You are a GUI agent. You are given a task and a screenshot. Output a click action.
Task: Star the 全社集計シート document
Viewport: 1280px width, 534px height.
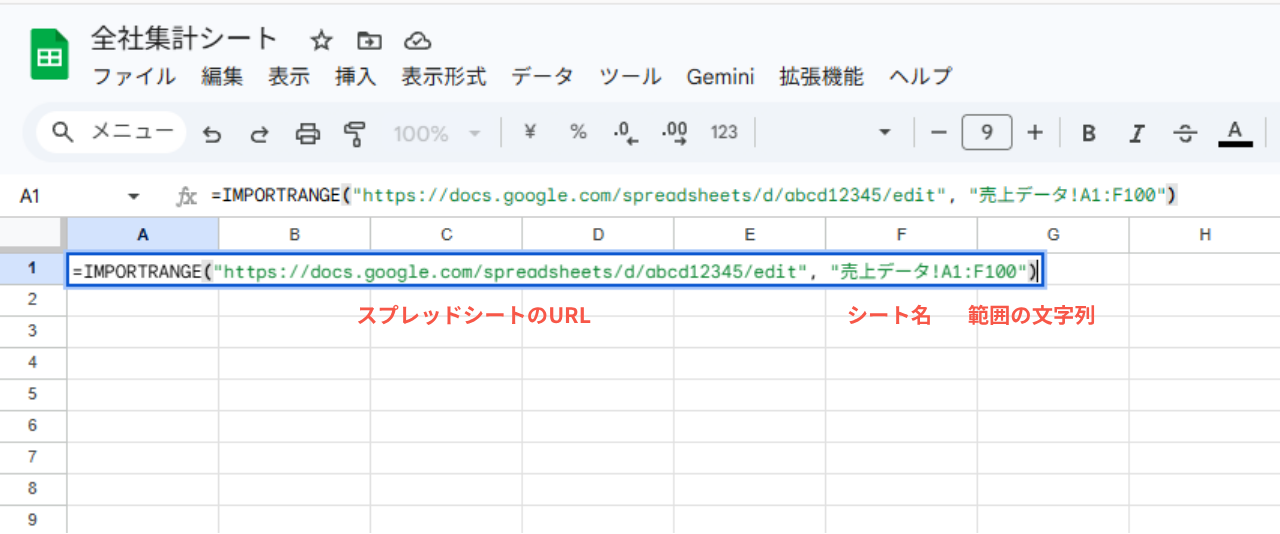tap(321, 41)
